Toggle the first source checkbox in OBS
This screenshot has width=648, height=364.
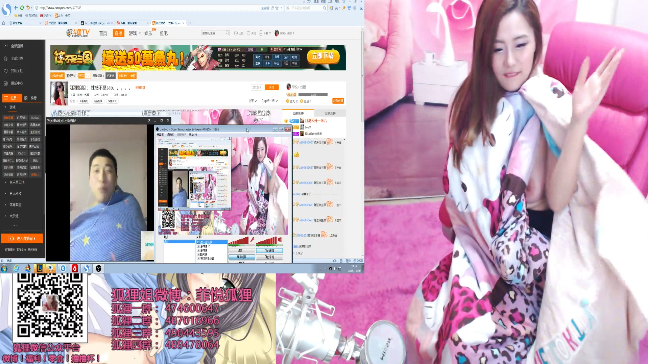coord(198,242)
